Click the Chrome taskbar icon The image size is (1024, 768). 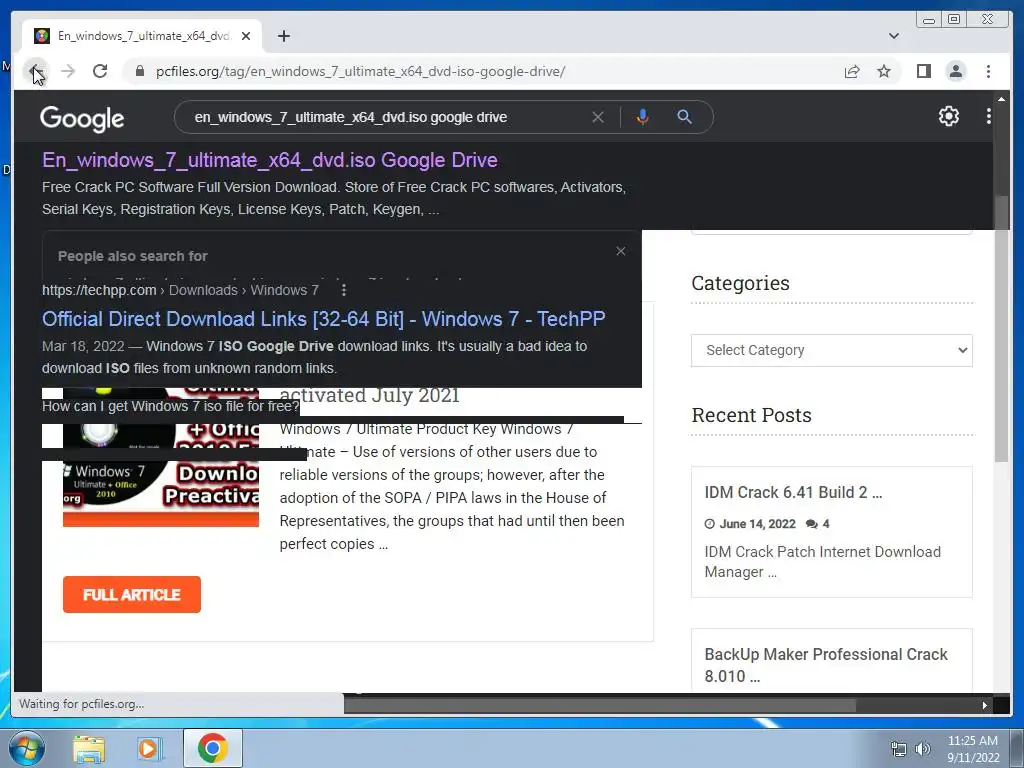tap(212, 748)
